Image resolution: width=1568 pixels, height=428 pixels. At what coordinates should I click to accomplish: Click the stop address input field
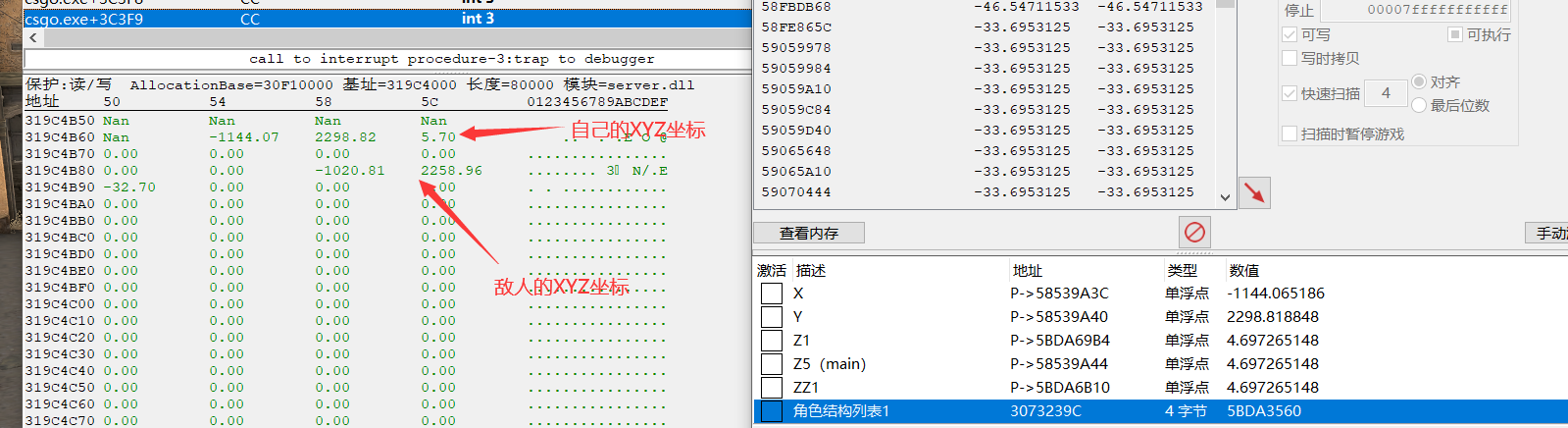(1416, 10)
